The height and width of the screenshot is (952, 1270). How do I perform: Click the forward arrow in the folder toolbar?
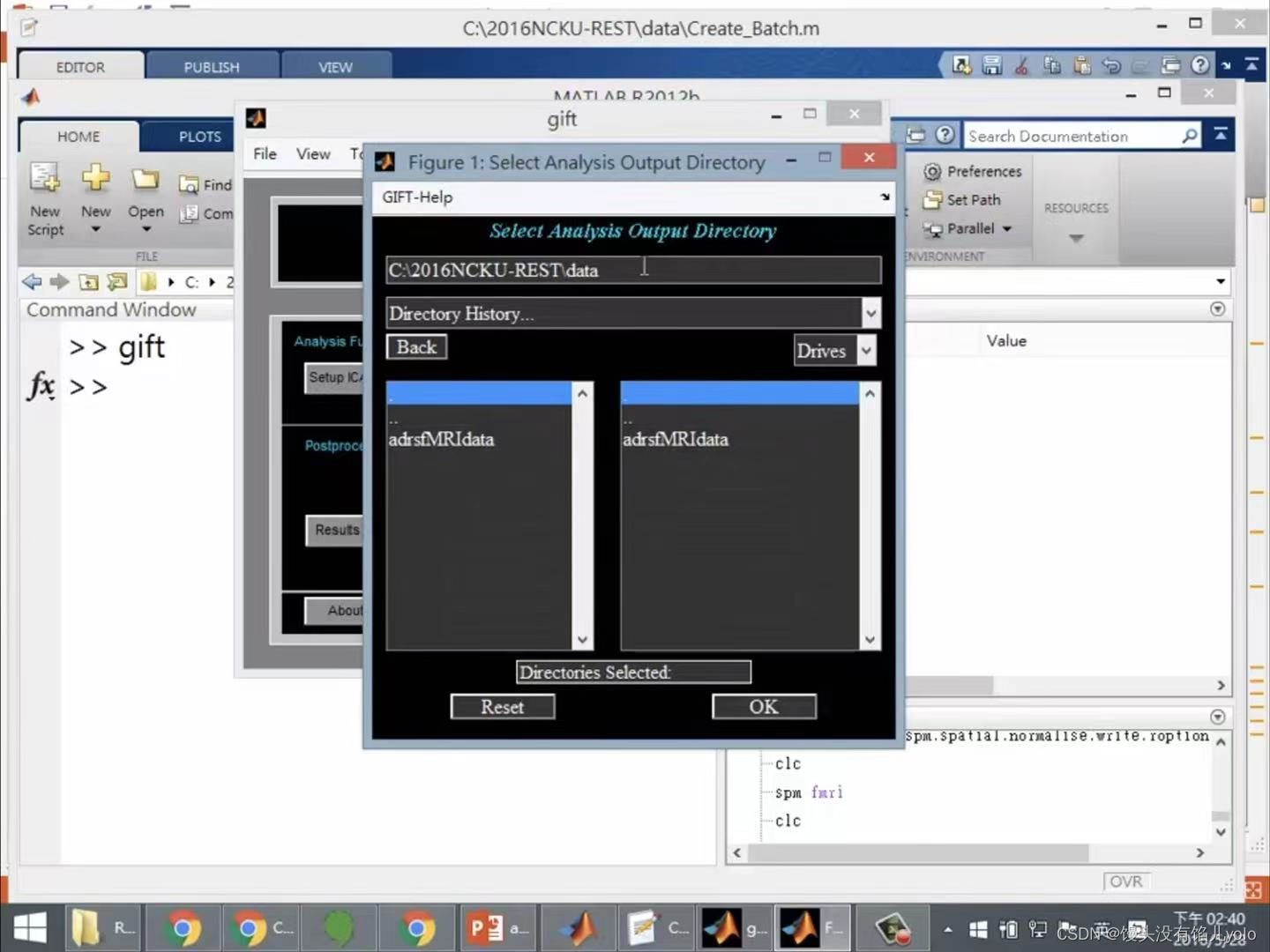coord(59,282)
